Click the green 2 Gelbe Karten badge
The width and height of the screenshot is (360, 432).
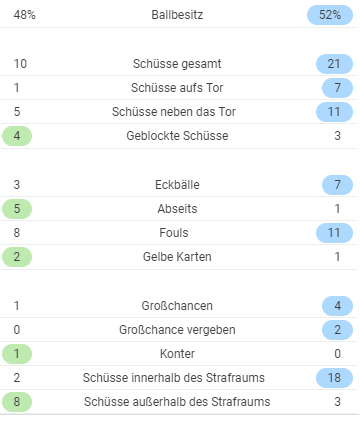(17, 257)
